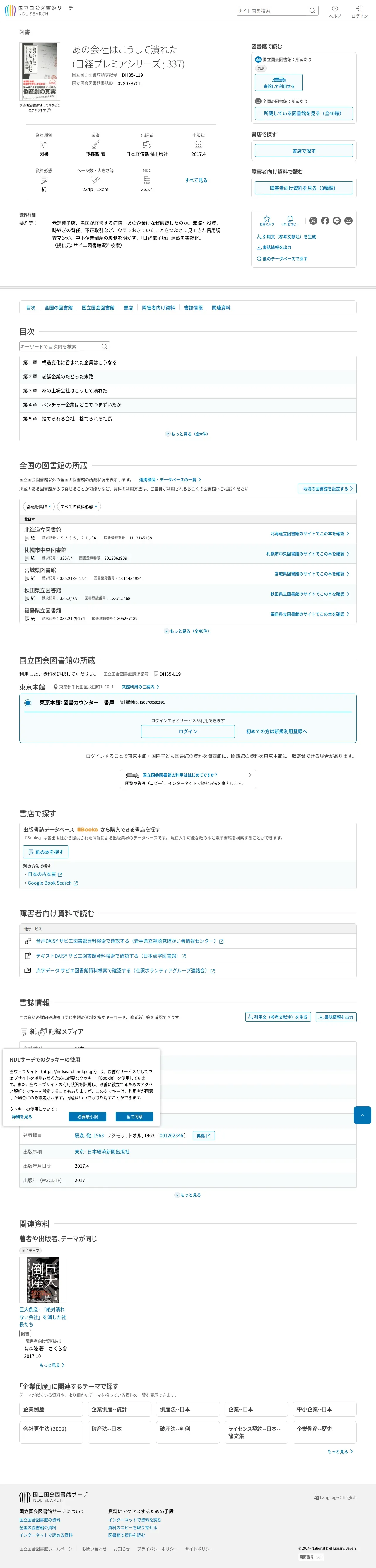Image resolution: width=376 pixels, height=1568 pixels.
Task: Click the 出版者 building icon
Action: (147, 144)
